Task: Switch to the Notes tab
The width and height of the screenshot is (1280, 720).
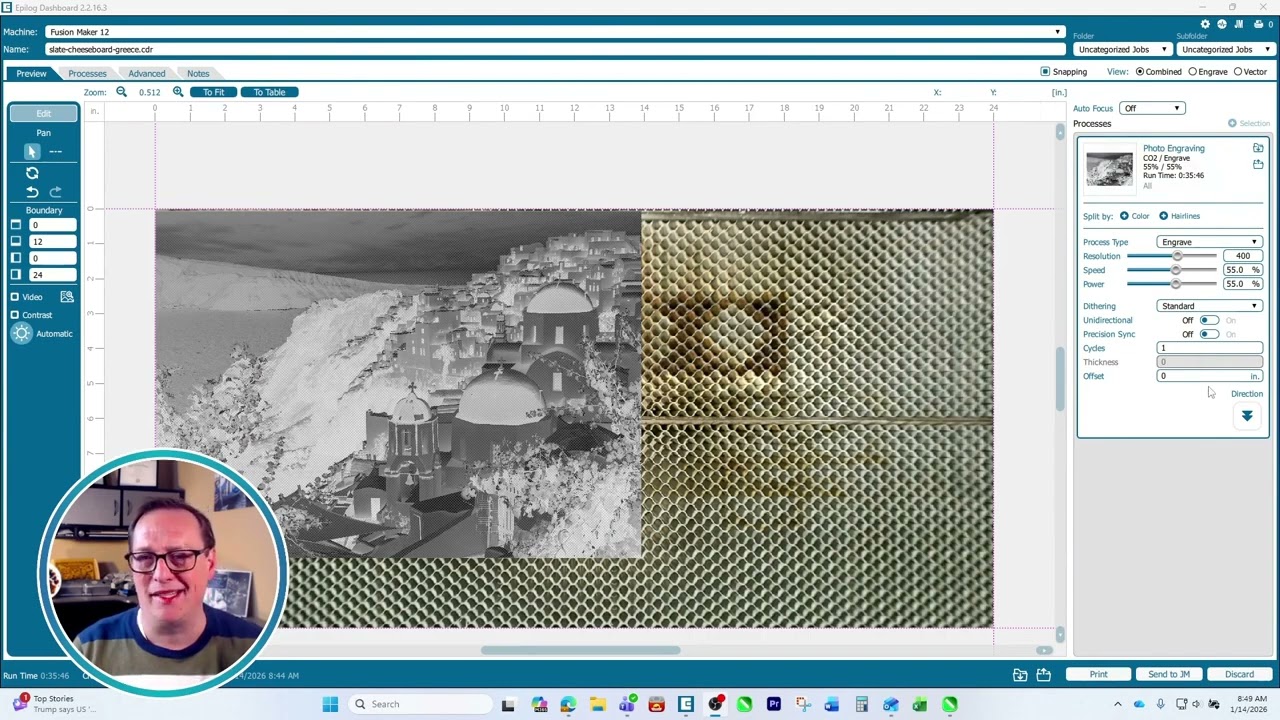Action: (x=198, y=74)
